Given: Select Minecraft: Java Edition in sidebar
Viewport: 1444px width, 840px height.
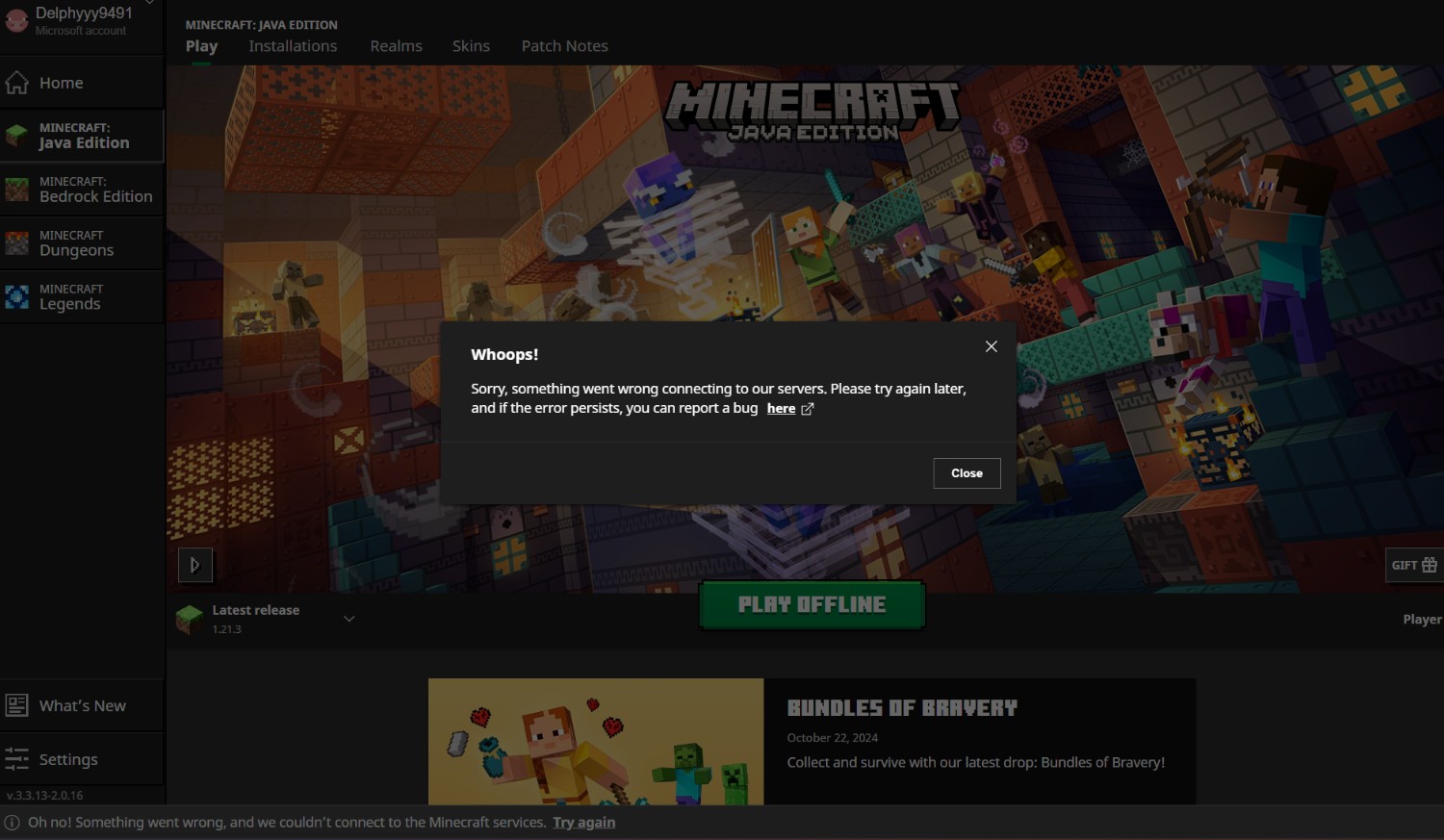Looking at the screenshot, I should (x=82, y=136).
